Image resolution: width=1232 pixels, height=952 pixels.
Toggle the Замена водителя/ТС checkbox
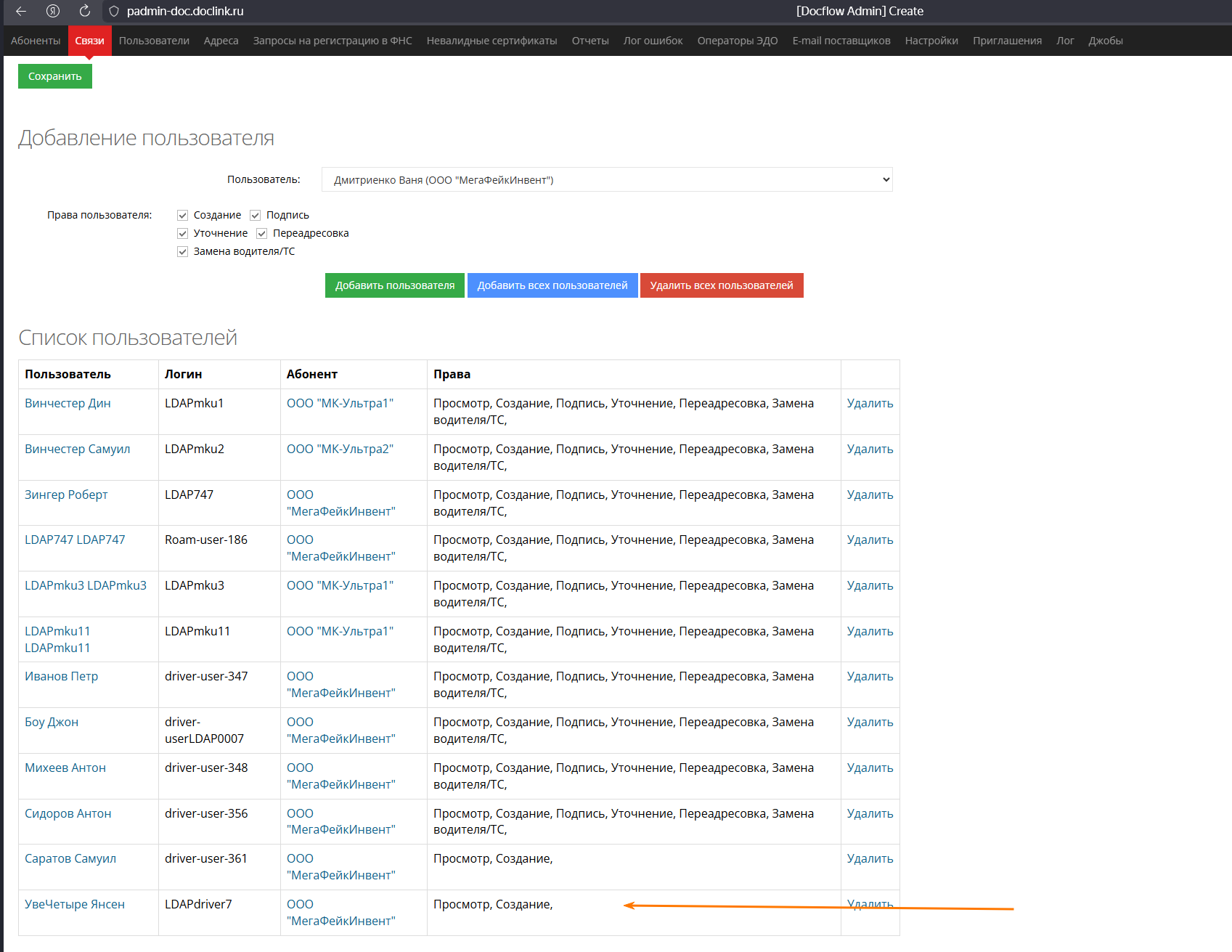183,252
